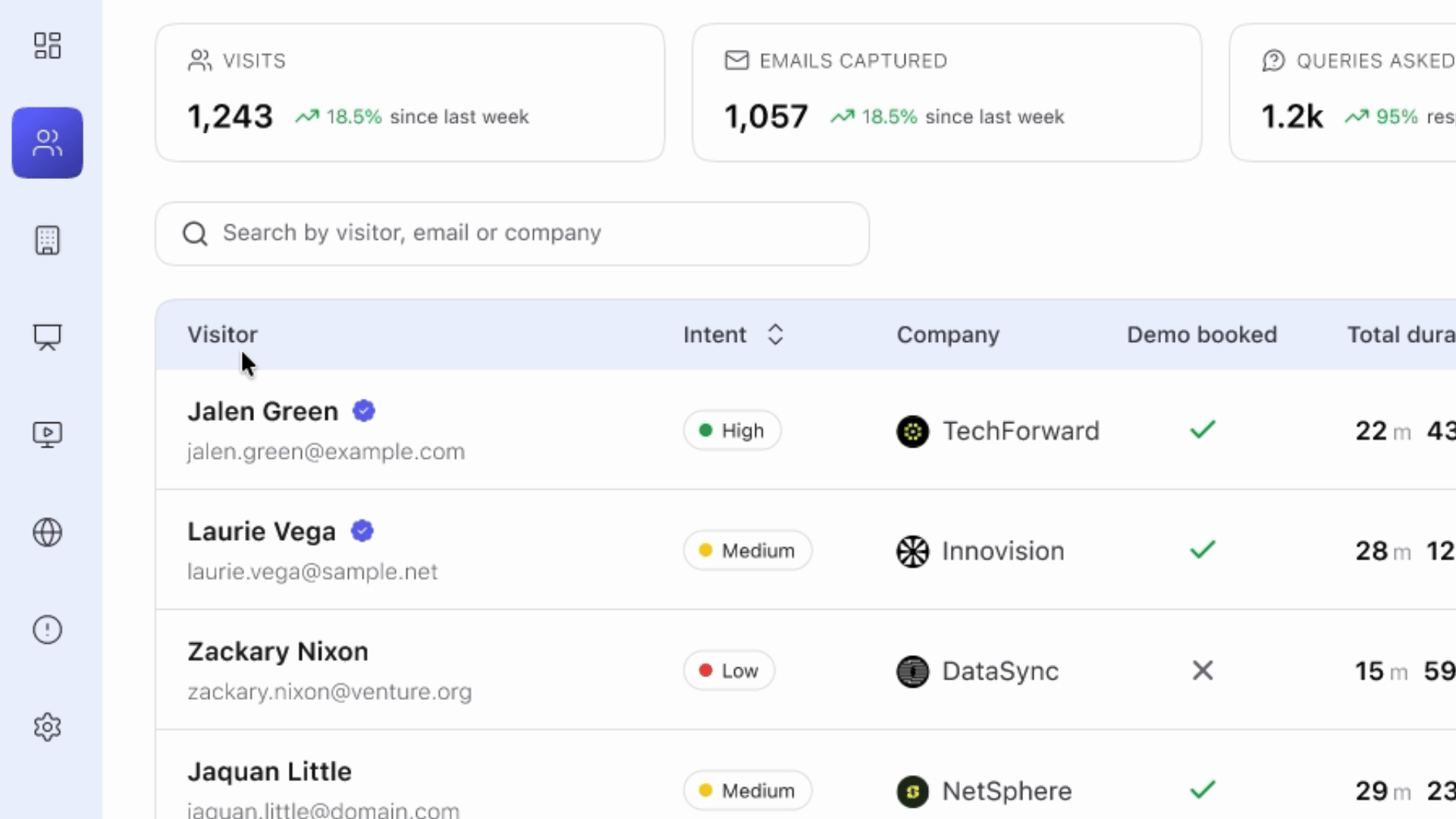Click the Company column header
The image size is (1456, 819).
948,334
